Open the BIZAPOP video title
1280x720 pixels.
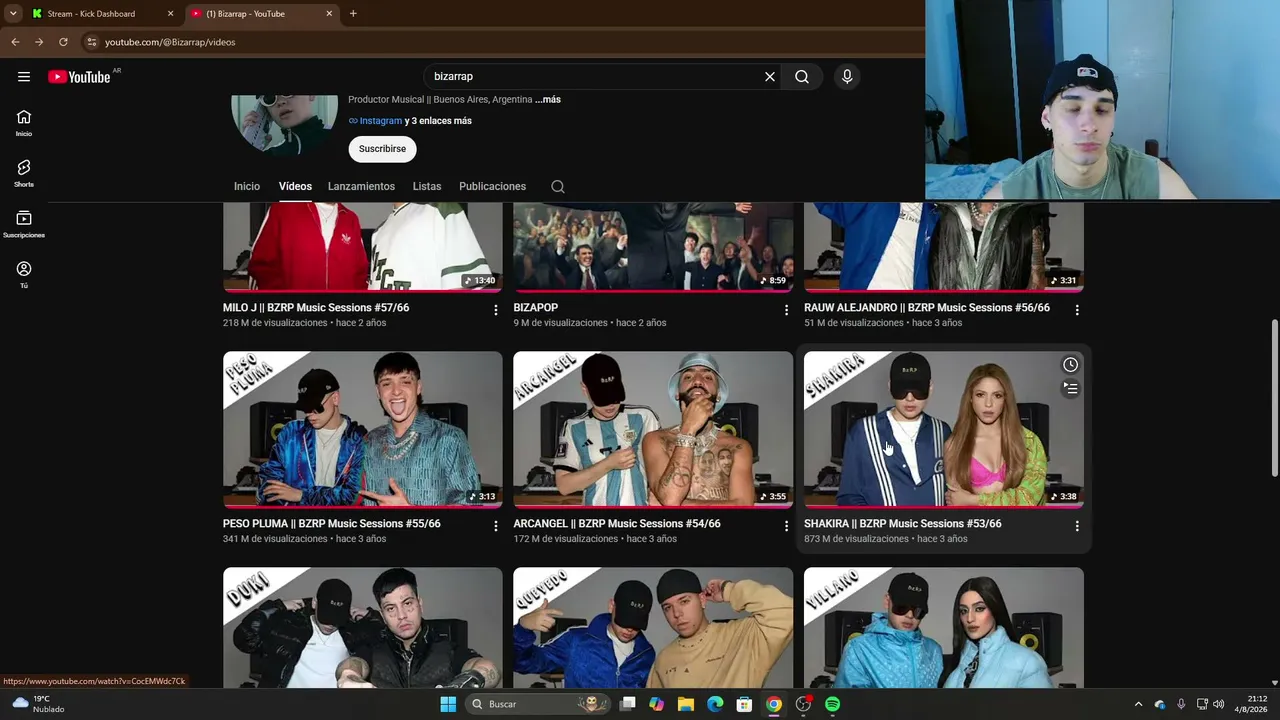pos(536,308)
